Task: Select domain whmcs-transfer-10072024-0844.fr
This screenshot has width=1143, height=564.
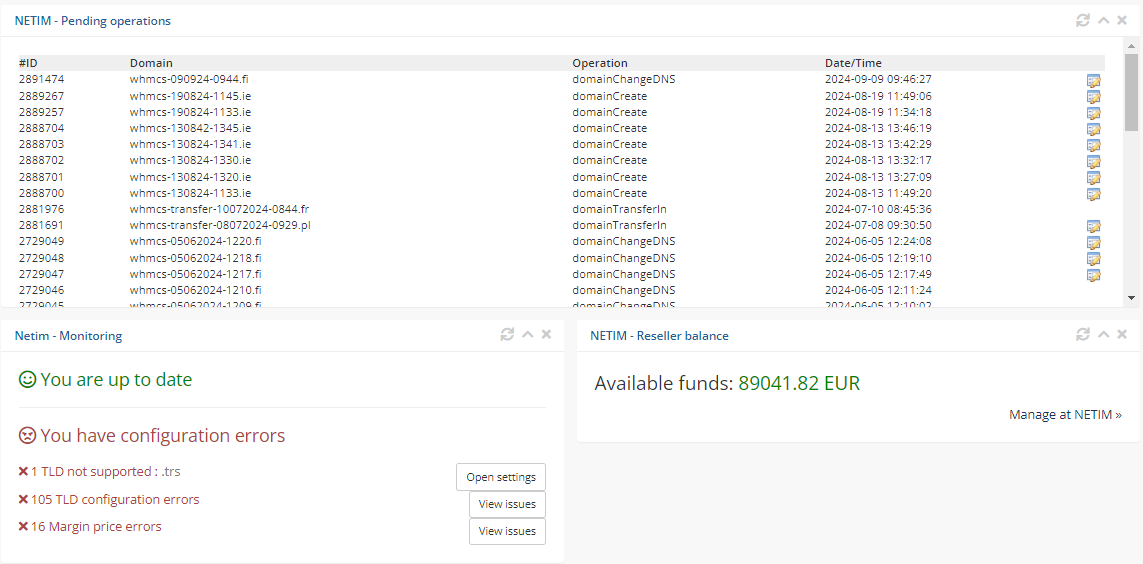Action: pyautogui.click(x=219, y=209)
